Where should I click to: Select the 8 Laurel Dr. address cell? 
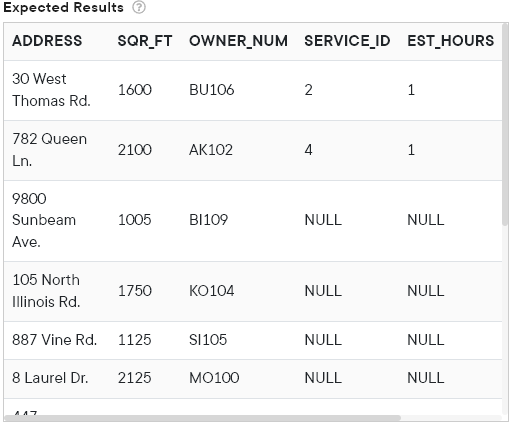click(x=50, y=378)
